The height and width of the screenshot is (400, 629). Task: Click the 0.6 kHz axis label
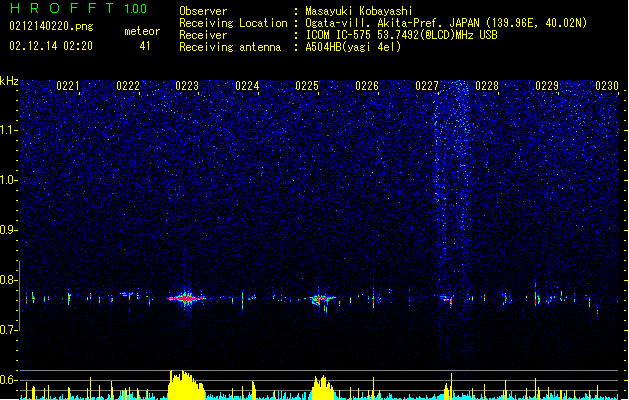point(8,380)
